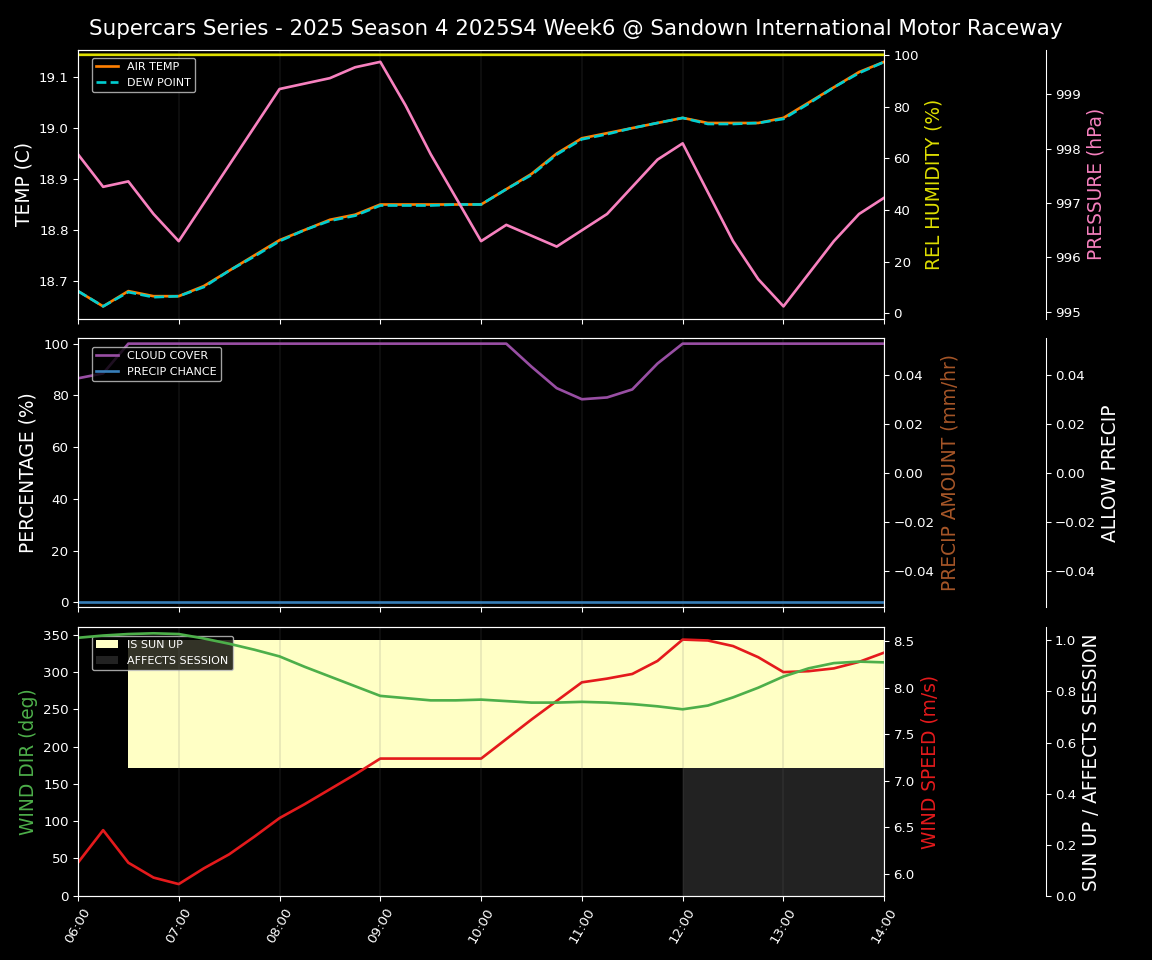Click the PERCENTAGE (%) axis label

point(27,473)
